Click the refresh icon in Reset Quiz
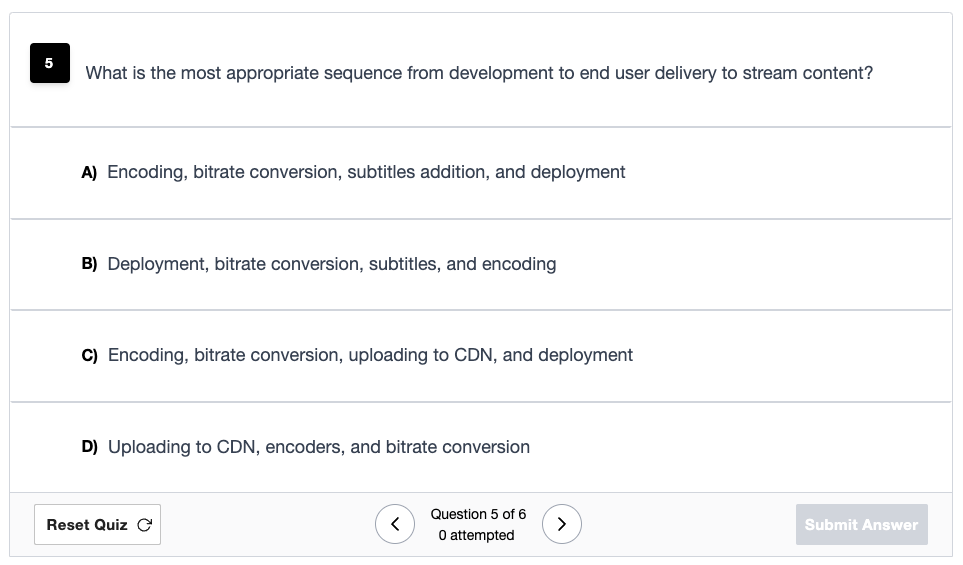The image size is (963, 565). pos(144,525)
